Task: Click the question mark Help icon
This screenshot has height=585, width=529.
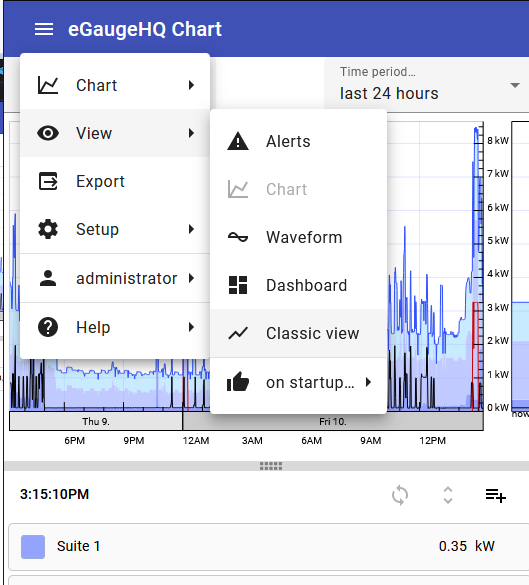Action: [x=48, y=327]
